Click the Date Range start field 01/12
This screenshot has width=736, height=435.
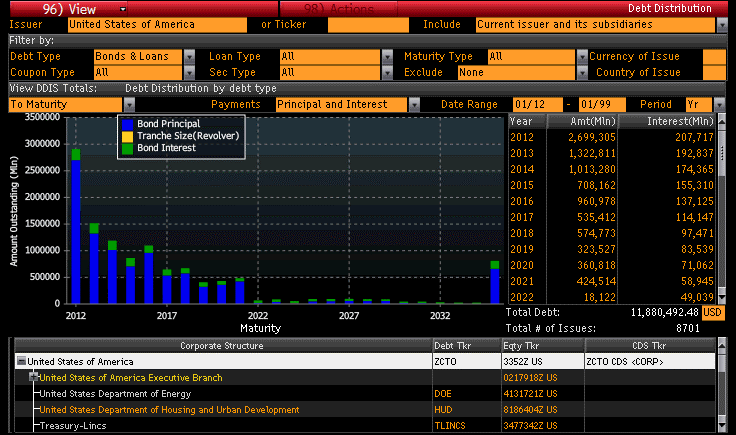pyautogui.click(x=538, y=105)
